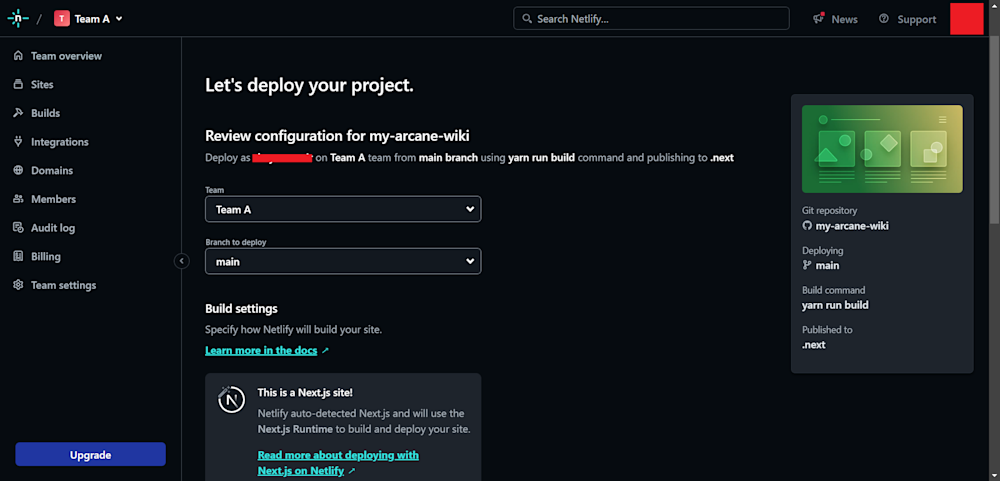Click the Build settings heading
The width and height of the screenshot is (1000, 481).
tap(241, 309)
